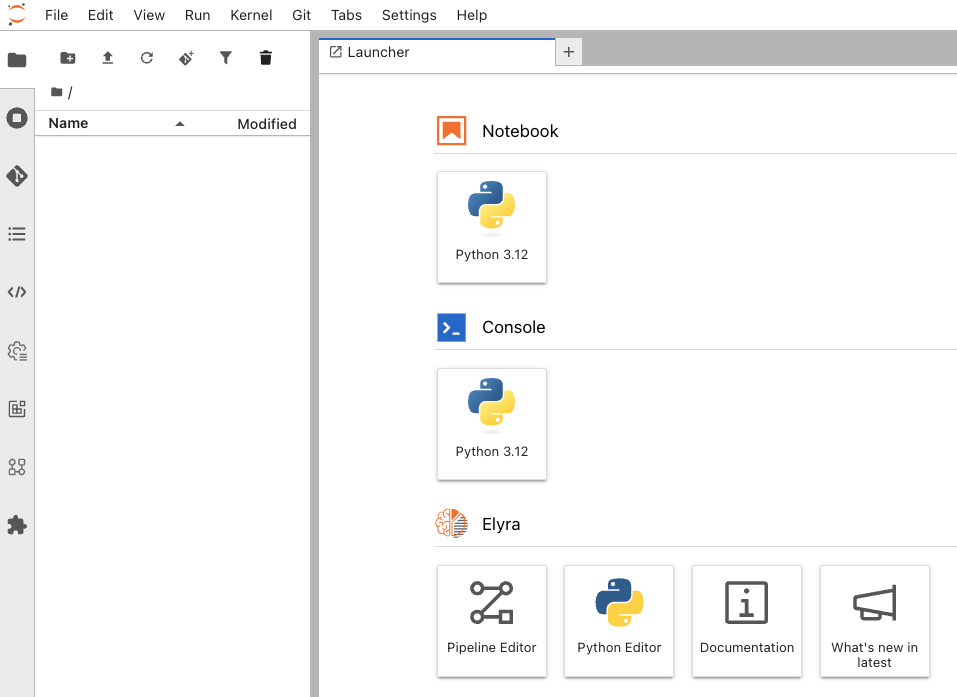
Task: Click the Git clone toolbar icon
Action: [186, 58]
